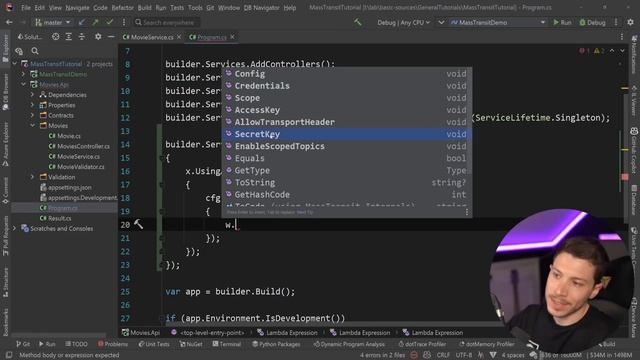
Task: Click the search icon in solution explorer
Action: coord(35,51)
